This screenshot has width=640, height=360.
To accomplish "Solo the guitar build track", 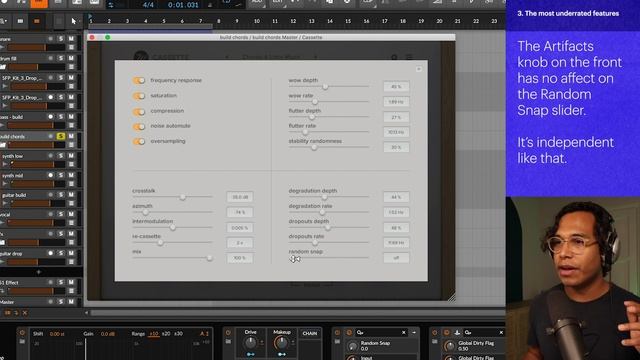I will point(60,195).
